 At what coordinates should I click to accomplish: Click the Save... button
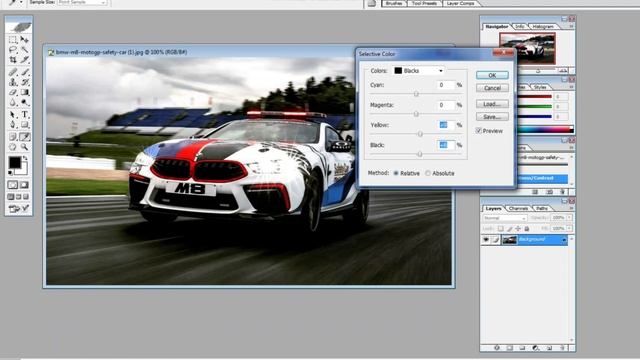(x=492, y=117)
